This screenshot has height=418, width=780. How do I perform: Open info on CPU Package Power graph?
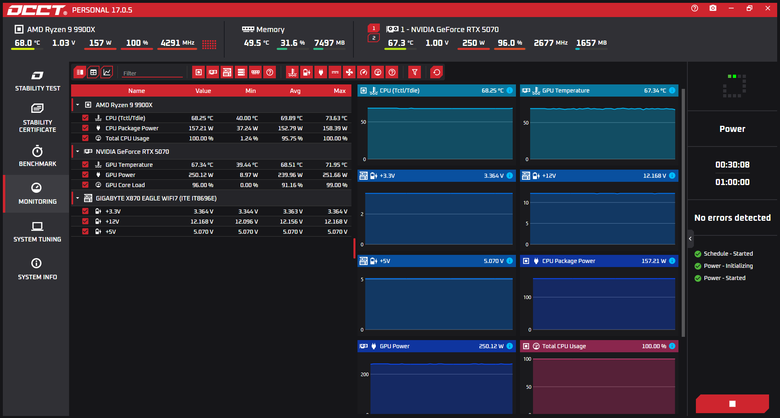point(672,261)
